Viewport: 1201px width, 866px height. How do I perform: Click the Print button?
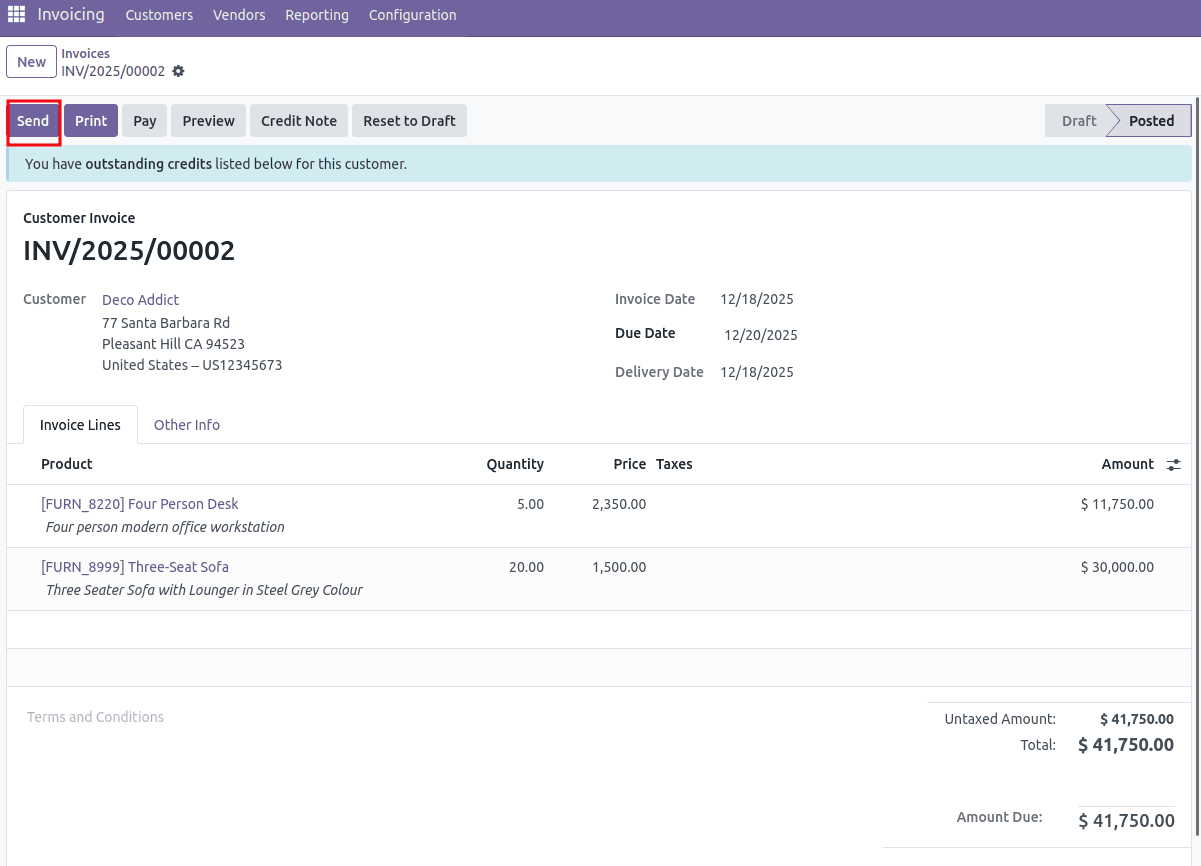91,120
